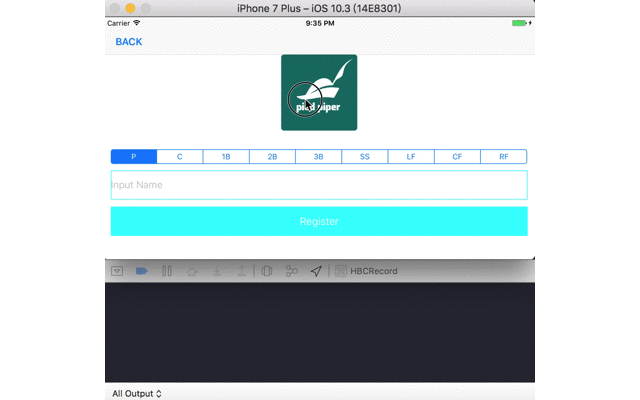Switch to the LF position segment
640x400 pixels.
click(411, 157)
